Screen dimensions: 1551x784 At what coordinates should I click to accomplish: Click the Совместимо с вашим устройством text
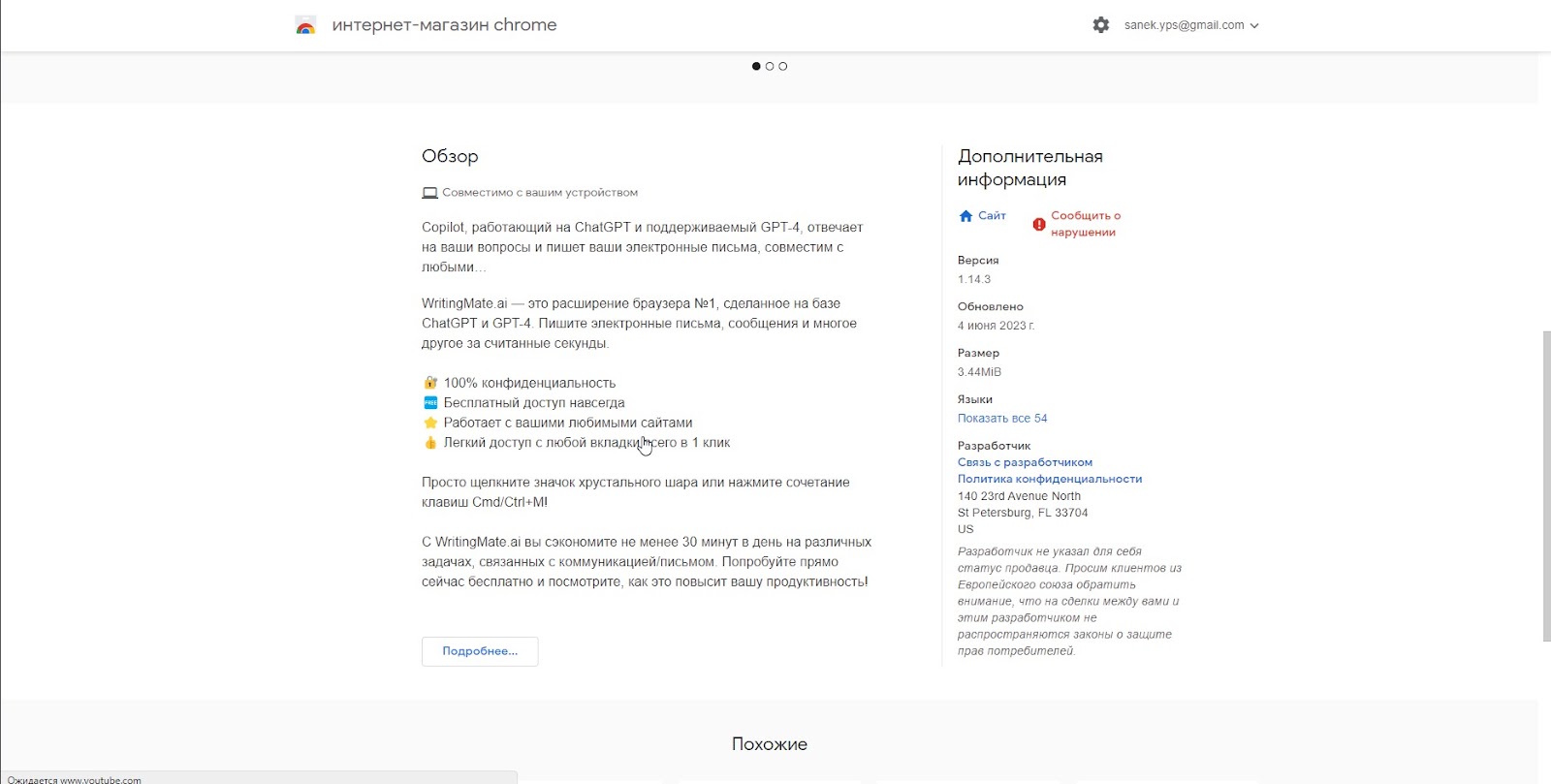click(540, 193)
